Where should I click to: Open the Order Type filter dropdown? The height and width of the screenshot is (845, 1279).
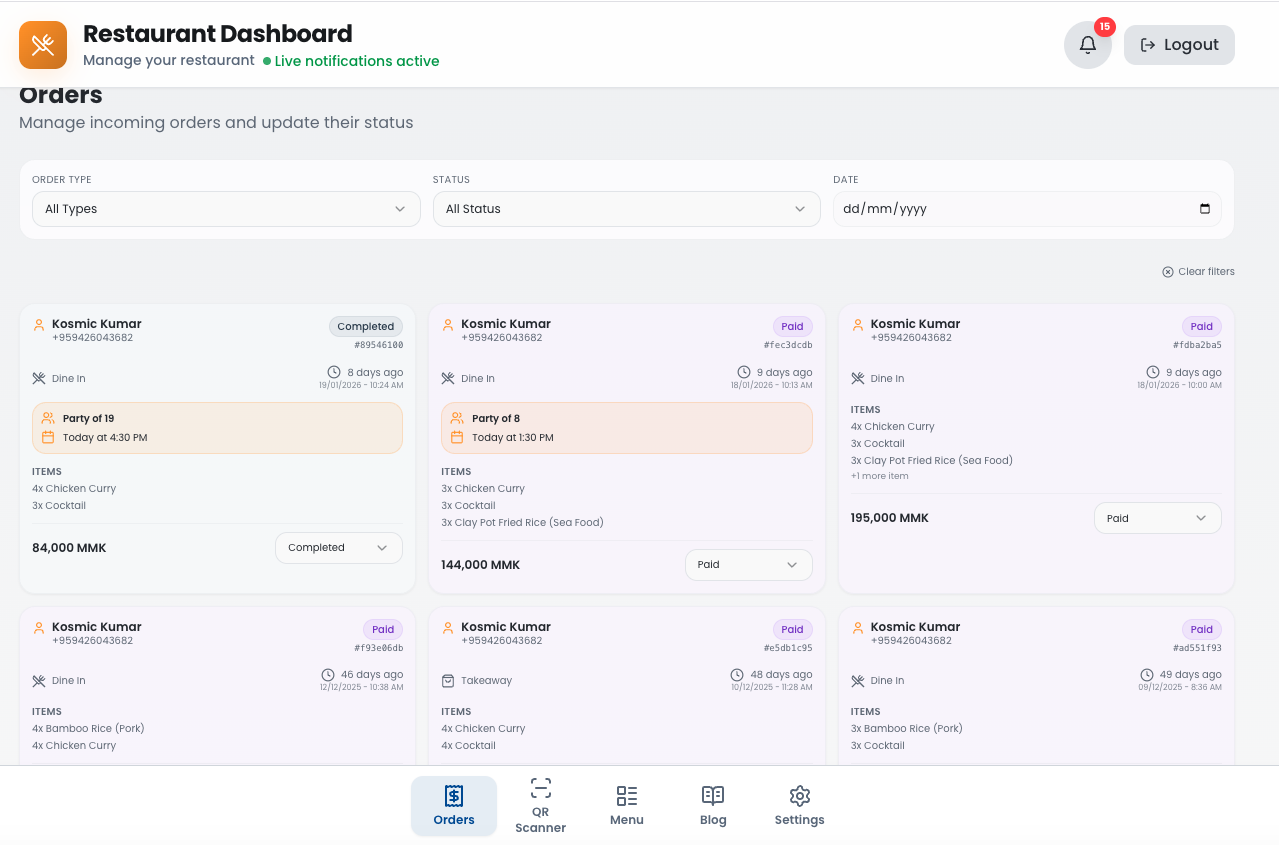coord(226,209)
